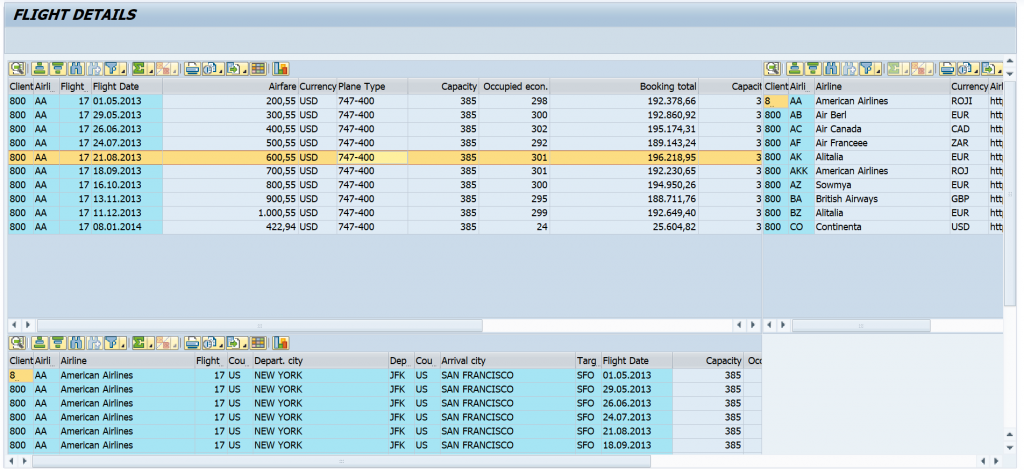Sort descending in the Airfare grid toolbar
Image resolution: width=1024 pixels, height=470 pixels.
click(x=58, y=69)
